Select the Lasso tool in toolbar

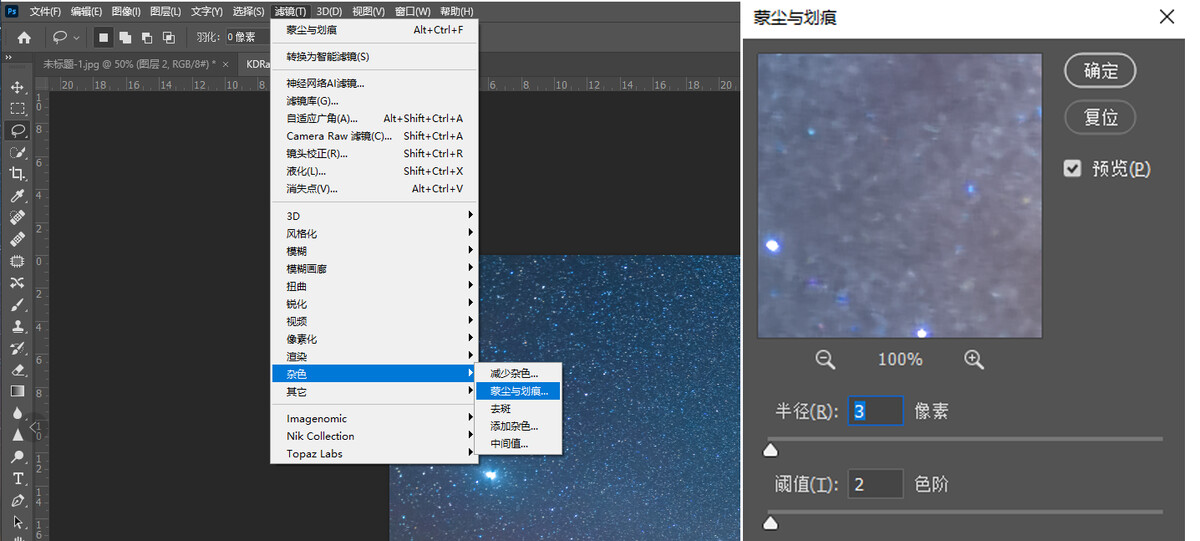(17, 130)
